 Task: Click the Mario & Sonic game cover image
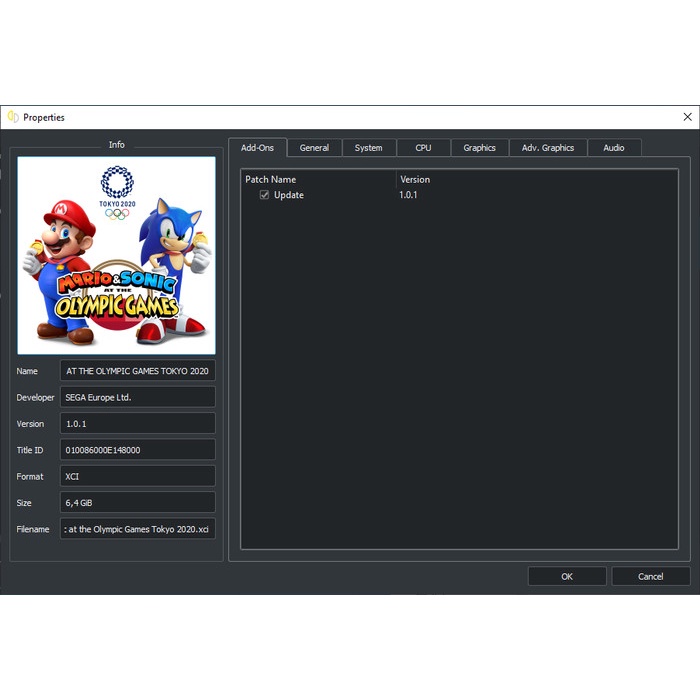[x=117, y=255]
